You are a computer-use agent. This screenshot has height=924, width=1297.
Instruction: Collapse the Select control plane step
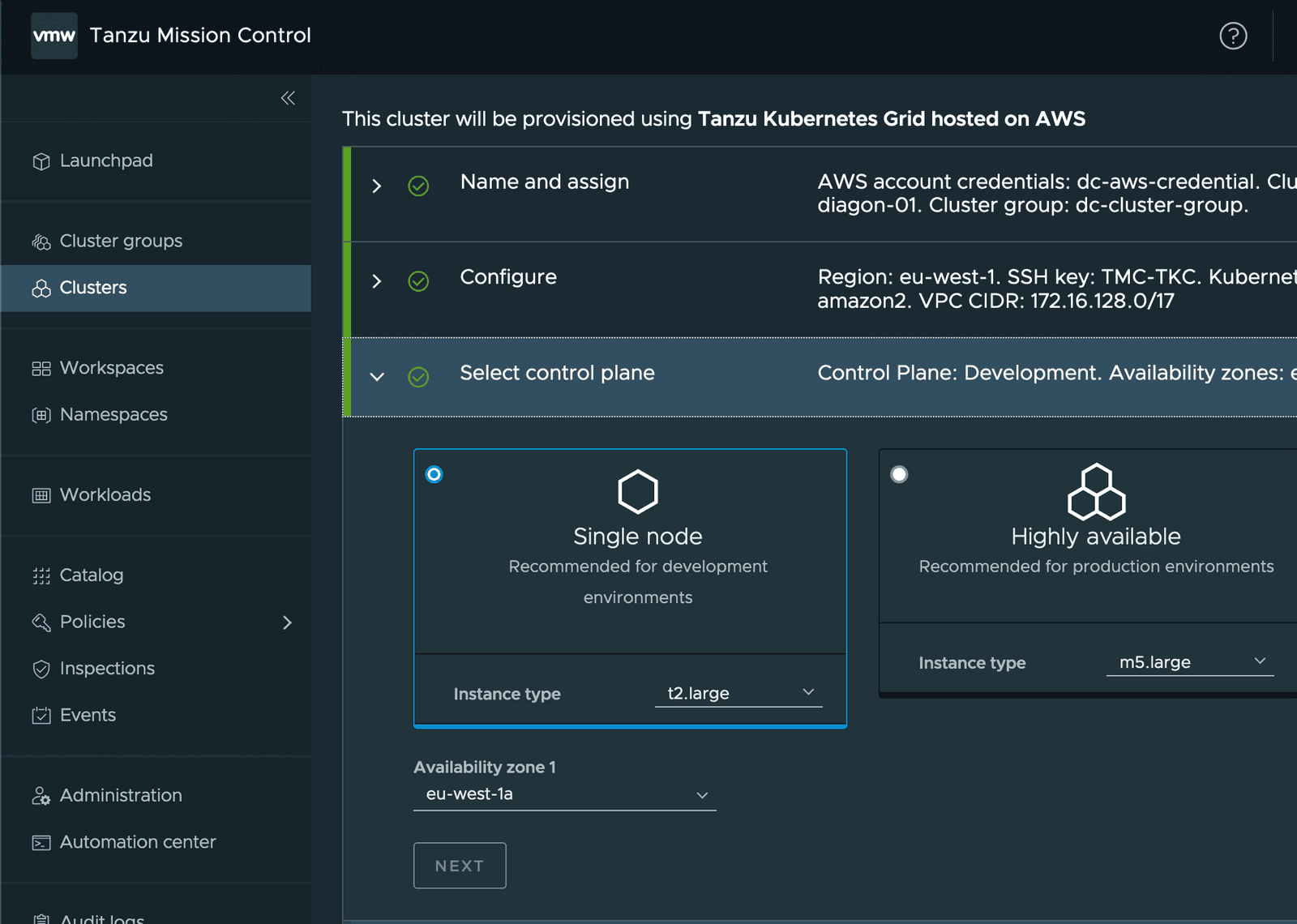377,377
